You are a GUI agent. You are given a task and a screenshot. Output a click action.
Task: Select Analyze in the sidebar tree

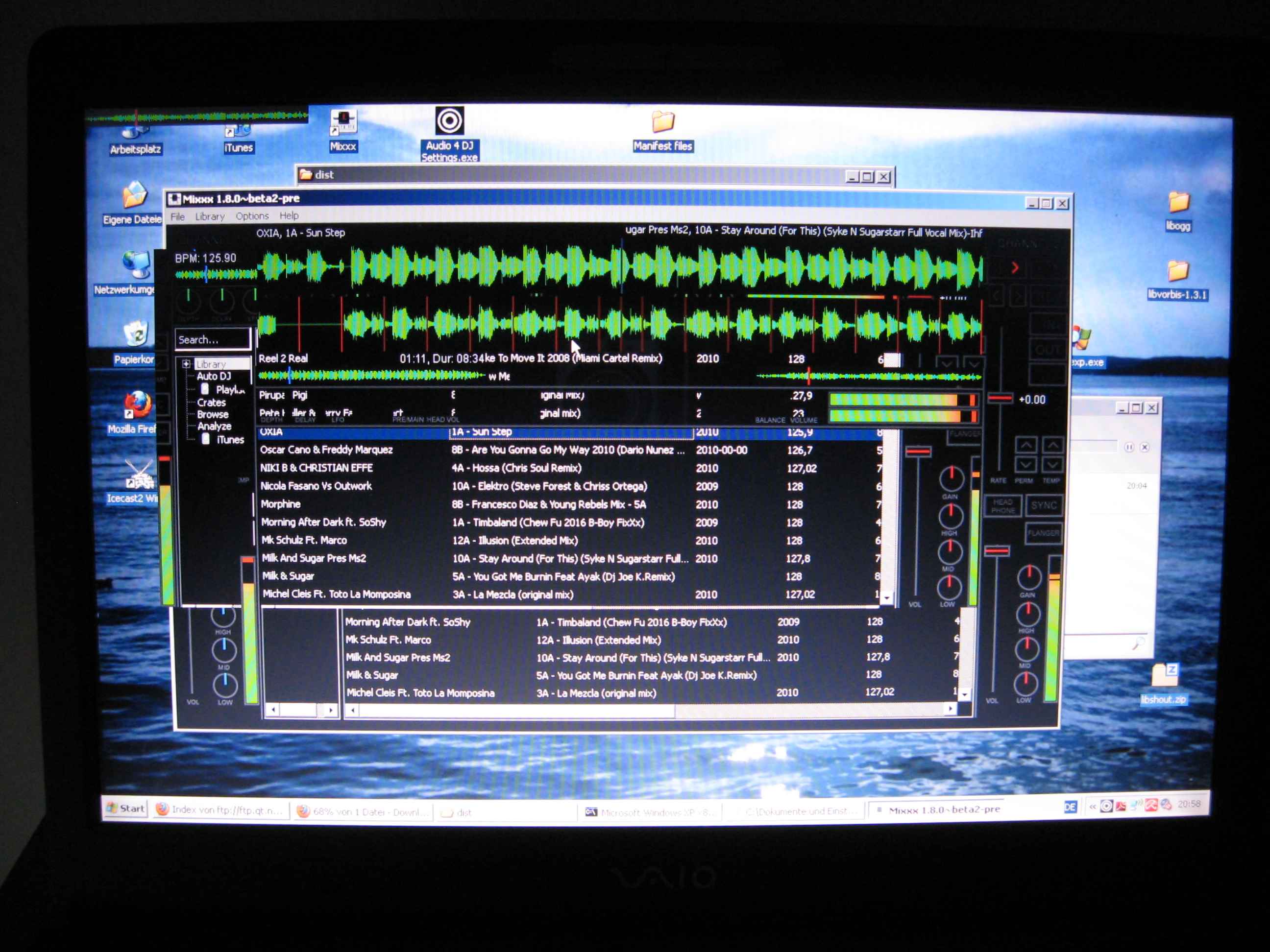click(x=214, y=427)
